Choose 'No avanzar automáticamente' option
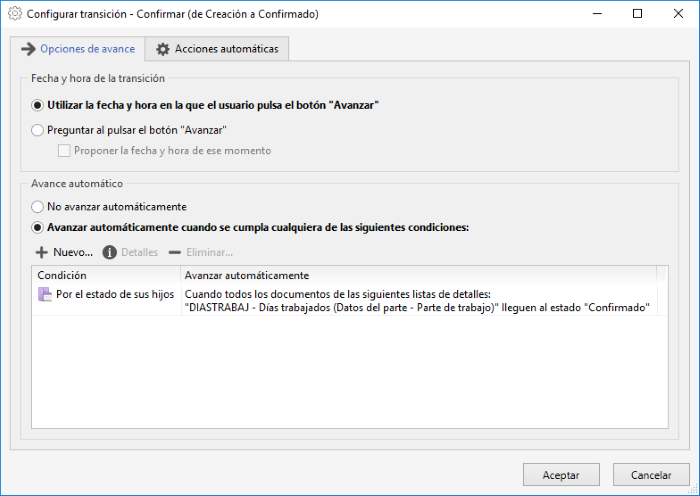The width and height of the screenshot is (700, 496). pyautogui.click(x=38, y=207)
